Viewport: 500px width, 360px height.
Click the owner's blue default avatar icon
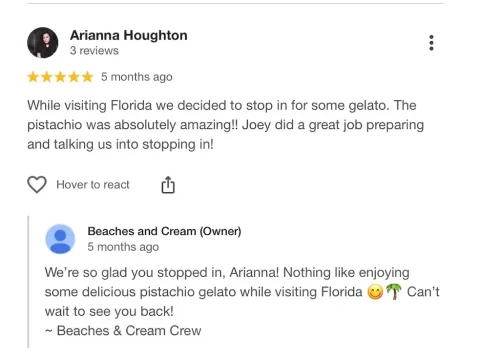[x=60, y=239]
